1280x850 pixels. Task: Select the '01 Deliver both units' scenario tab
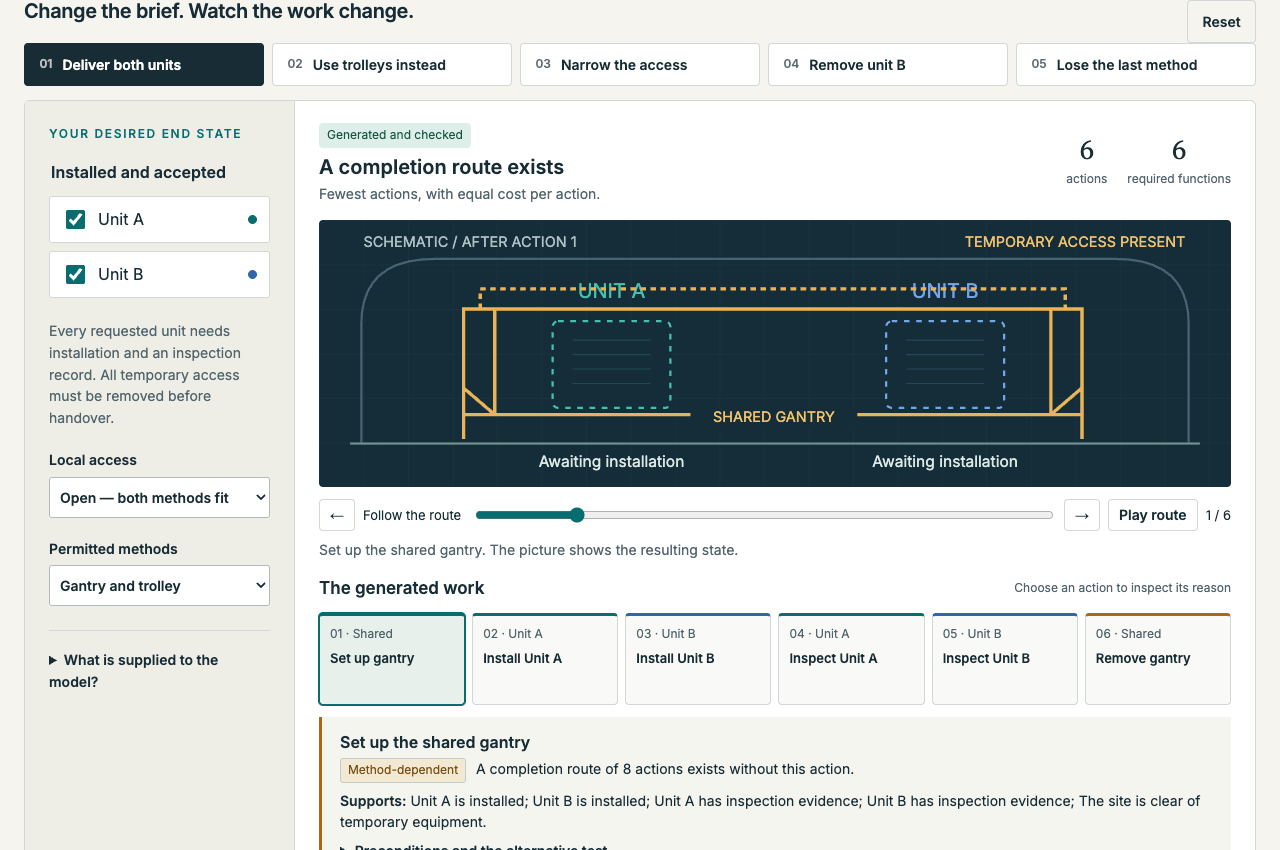point(144,64)
